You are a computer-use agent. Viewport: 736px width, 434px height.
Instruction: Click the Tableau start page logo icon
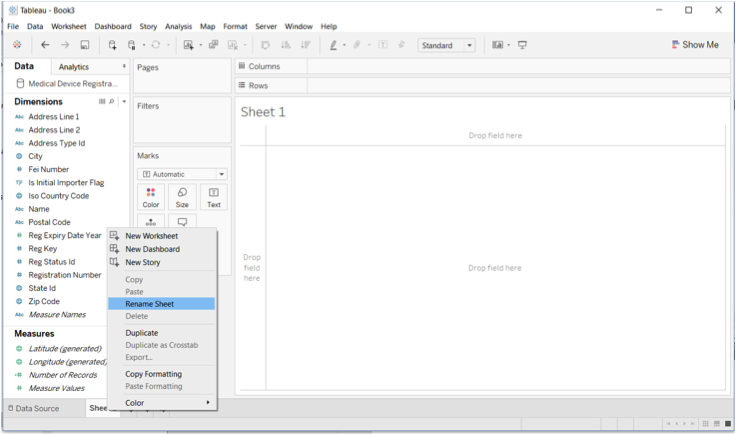17,45
